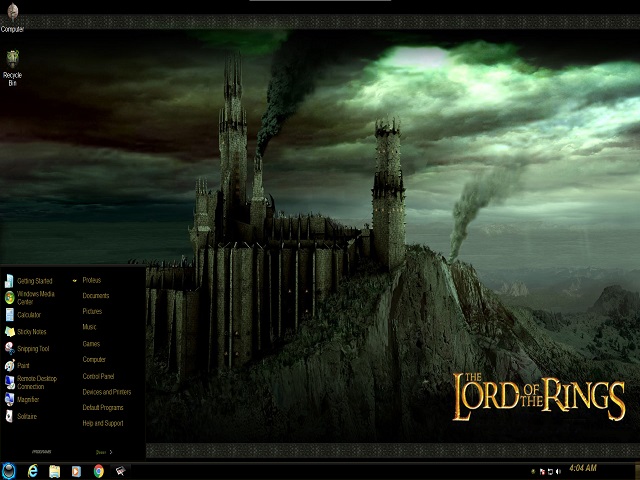Select the Solitaire label text
Viewport: 640px width, 480px height.
point(27,416)
